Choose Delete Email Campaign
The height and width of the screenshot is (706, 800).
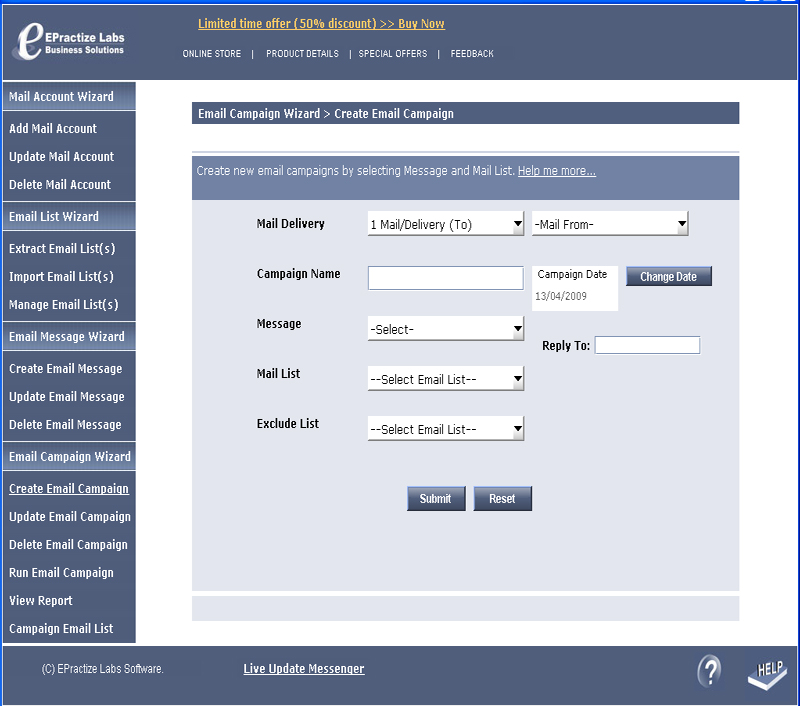[x=68, y=545]
